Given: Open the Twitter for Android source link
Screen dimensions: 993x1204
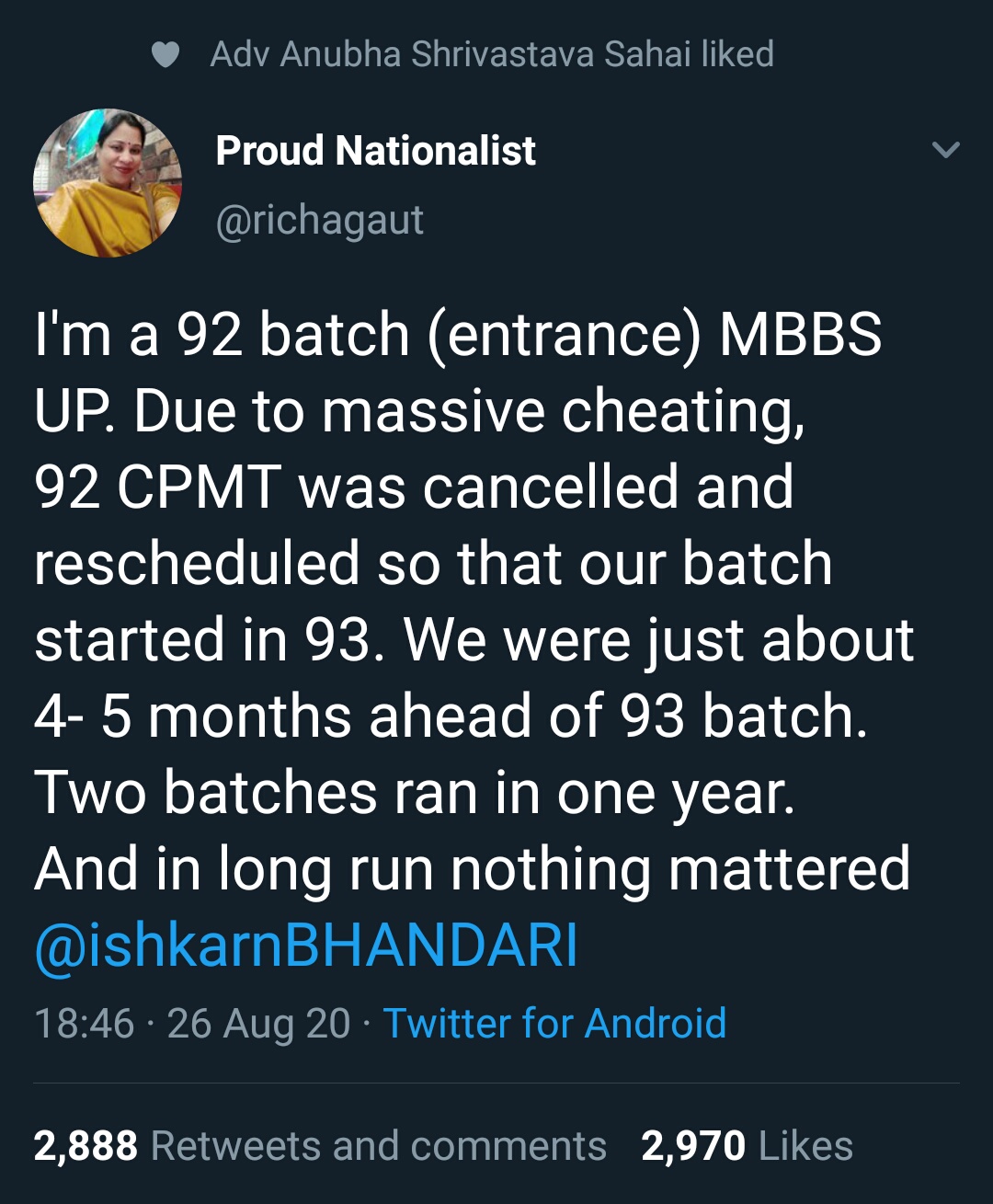Looking at the screenshot, I should (554, 1024).
